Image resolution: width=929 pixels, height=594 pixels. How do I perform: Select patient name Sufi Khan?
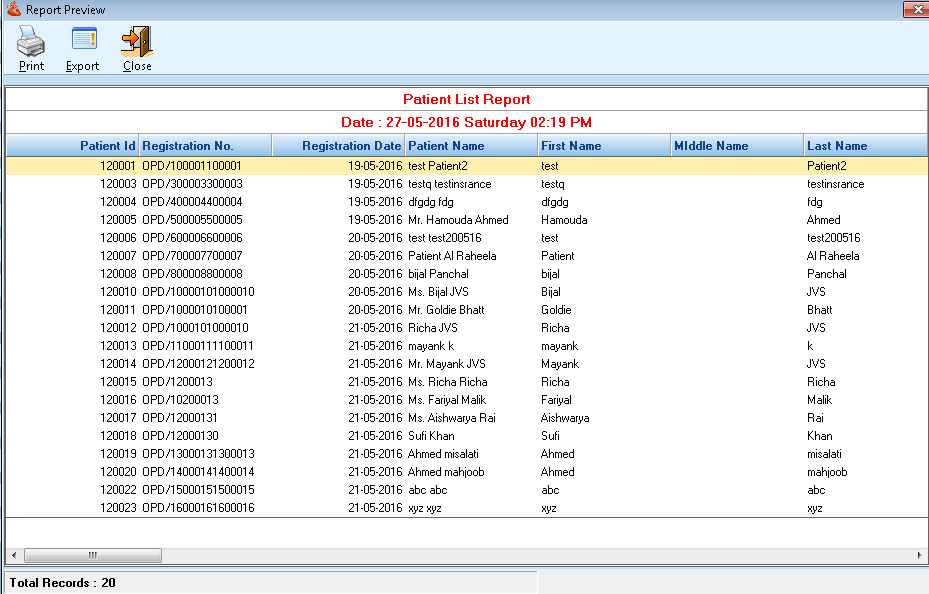(x=431, y=436)
